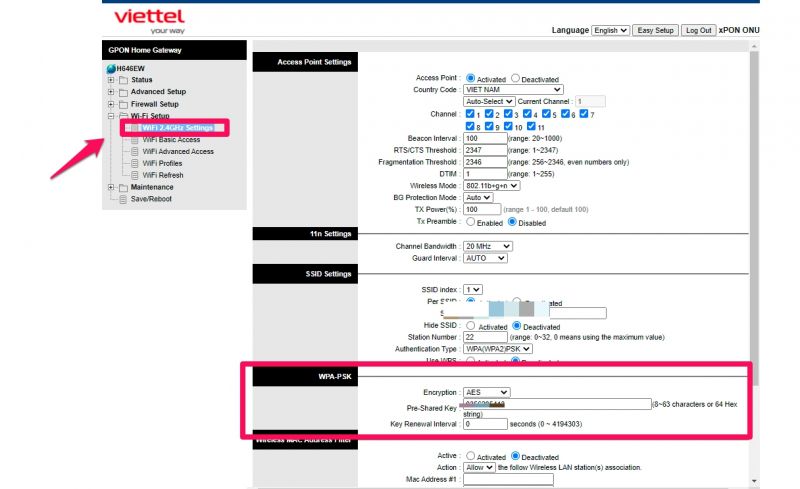Select Access Point Deactivated radio
The height and width of the screenshot is (489, 800).
tap(515, 78)
